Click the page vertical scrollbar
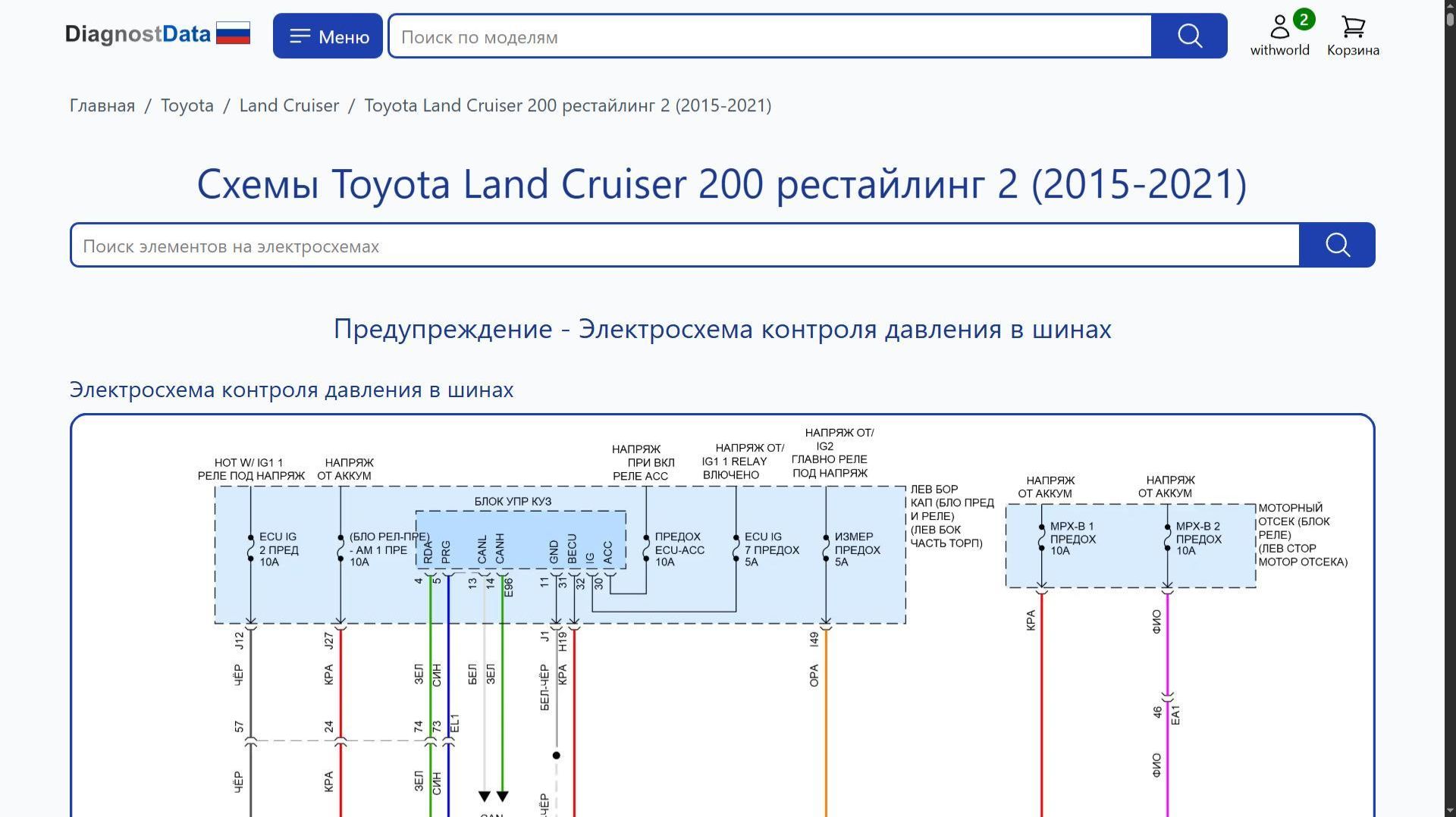Screen dimensions: 1456x817 tap(1450, 409)
